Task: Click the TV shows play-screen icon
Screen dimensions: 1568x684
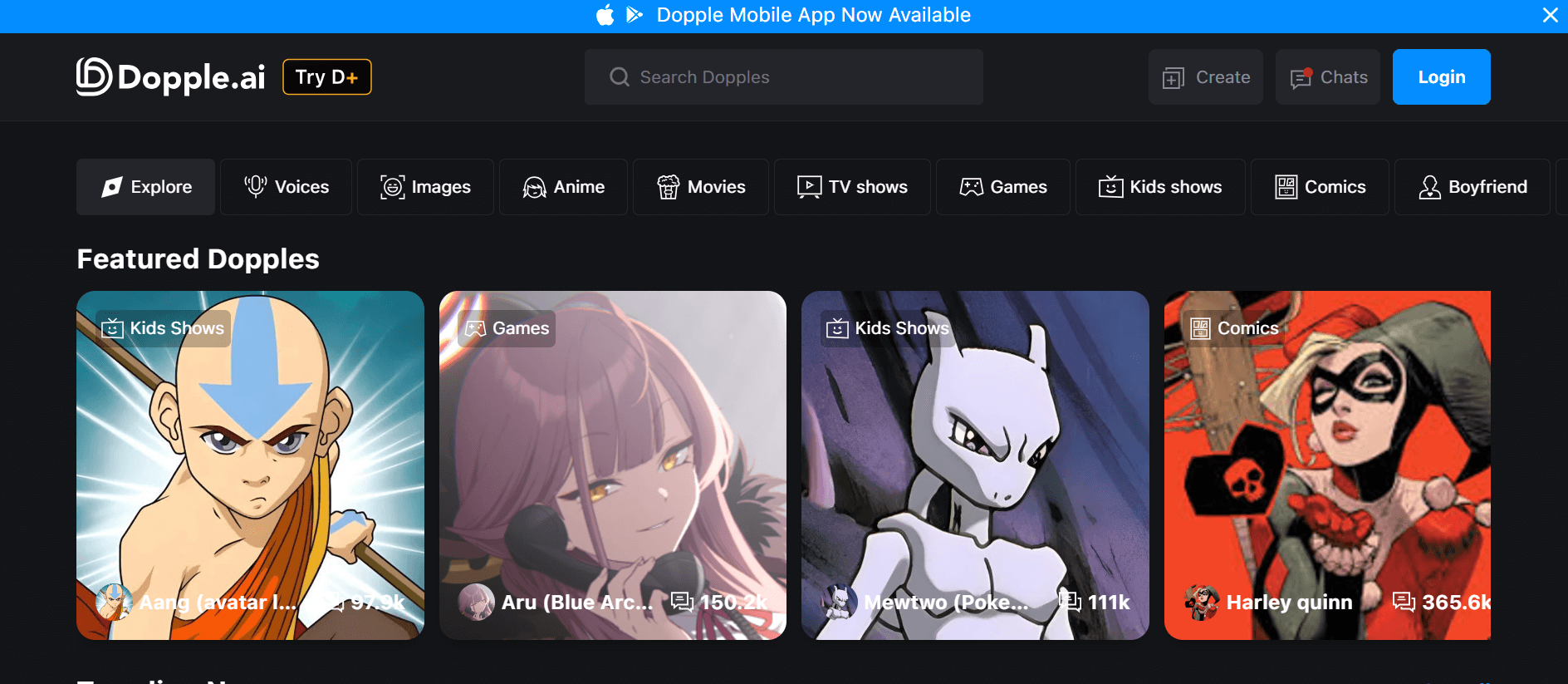Action: 809,187
